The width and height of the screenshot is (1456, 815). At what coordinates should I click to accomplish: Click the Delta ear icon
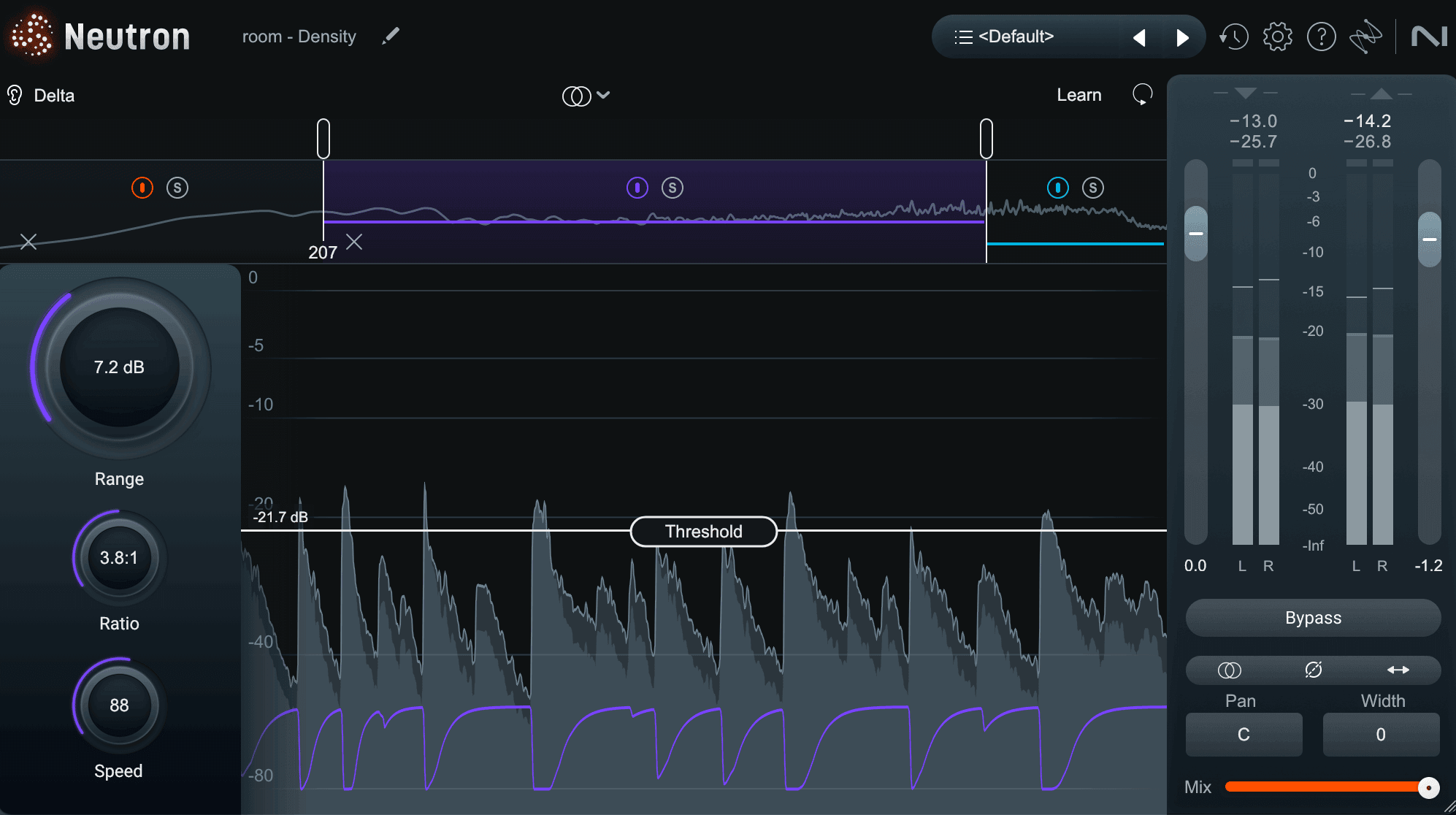pyautogui.click(x=15, y=95)
